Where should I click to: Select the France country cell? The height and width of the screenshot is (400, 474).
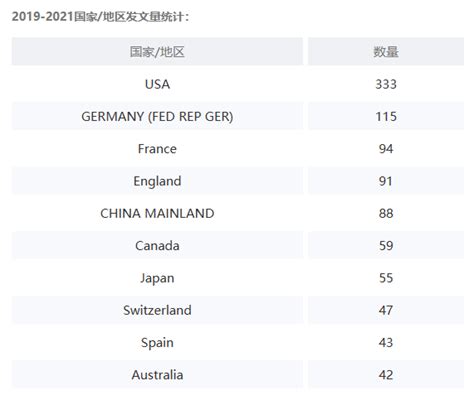tap(157, 149)
